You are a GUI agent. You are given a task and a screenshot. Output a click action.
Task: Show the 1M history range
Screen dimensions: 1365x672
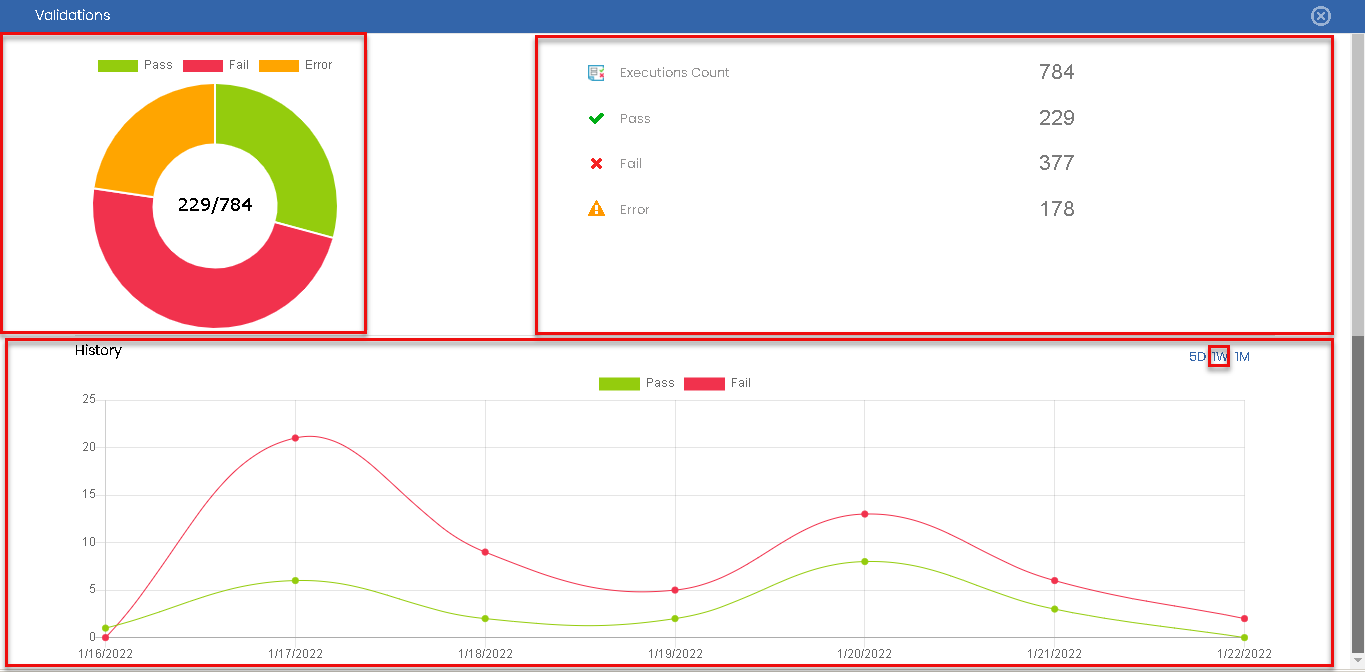click(1242, 357)
